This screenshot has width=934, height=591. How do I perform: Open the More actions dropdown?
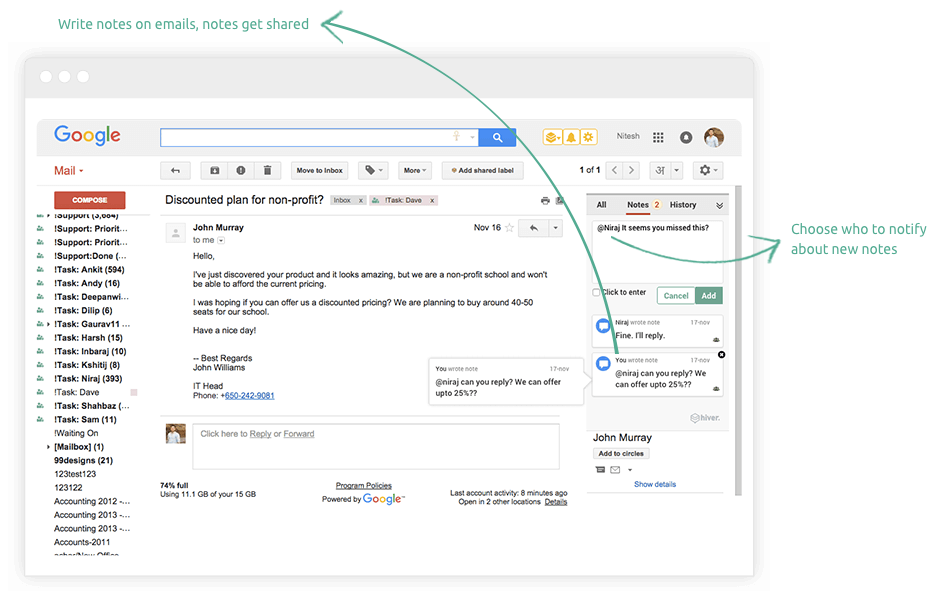point(415,170)
